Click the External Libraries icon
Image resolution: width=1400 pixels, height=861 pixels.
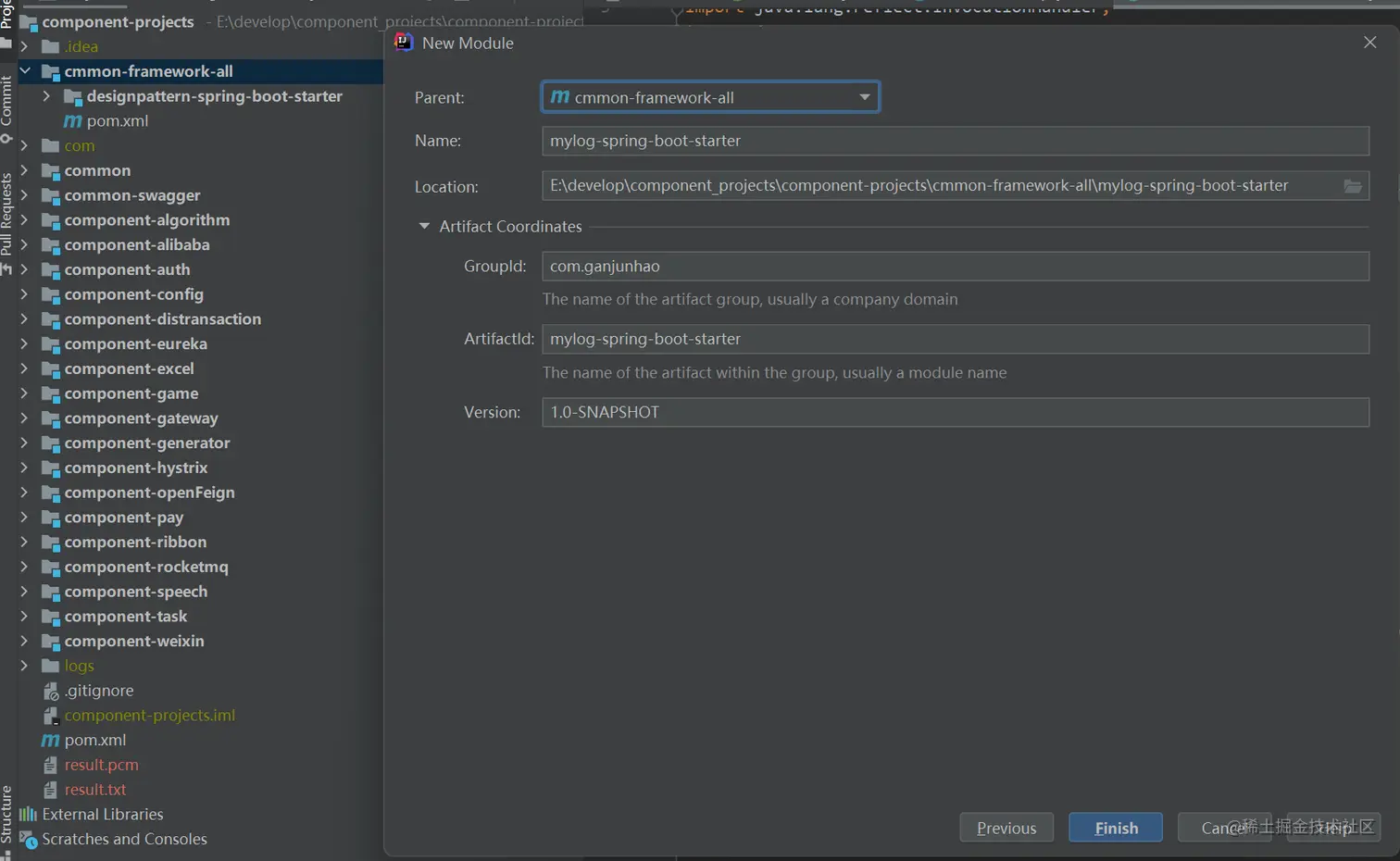(29, 815)
